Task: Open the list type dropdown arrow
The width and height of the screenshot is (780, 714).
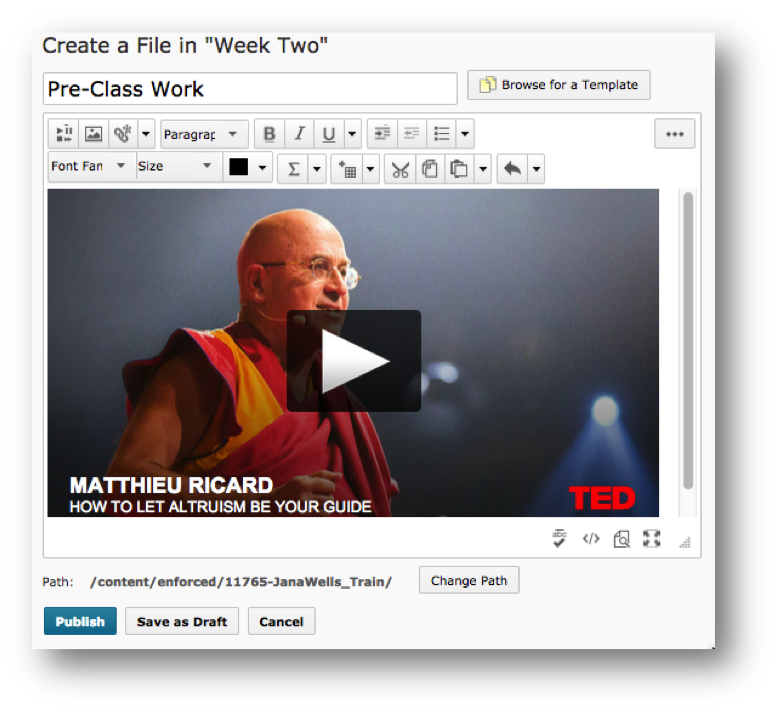Action: pos(465,134)
